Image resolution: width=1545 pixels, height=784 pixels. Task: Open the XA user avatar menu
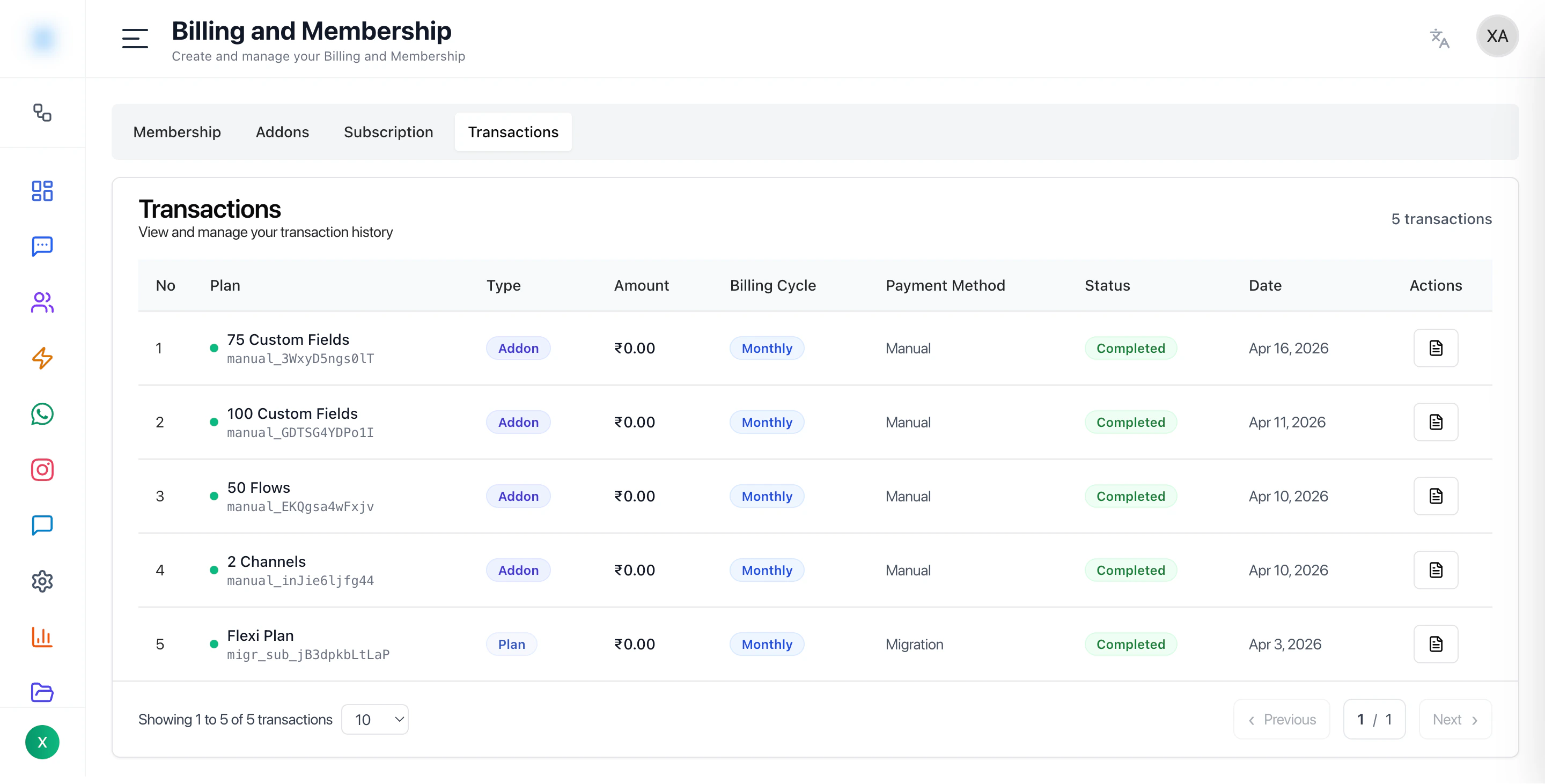pos(1496,36)
